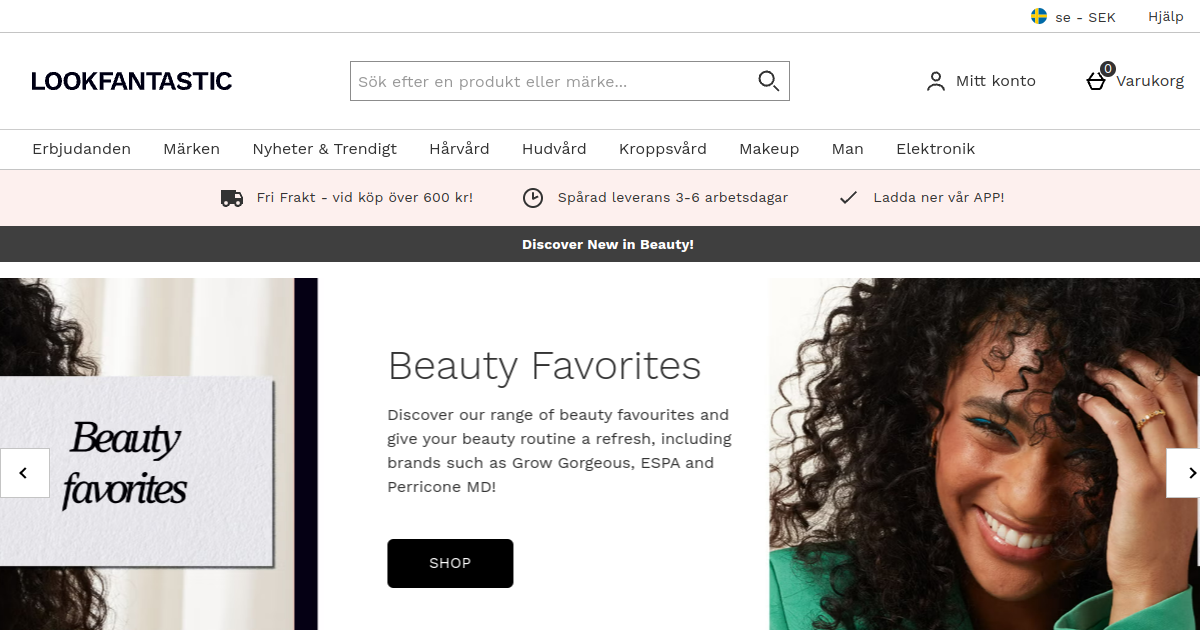Open the Hjälp link
1200x630 pixels.
point(1166,17)
